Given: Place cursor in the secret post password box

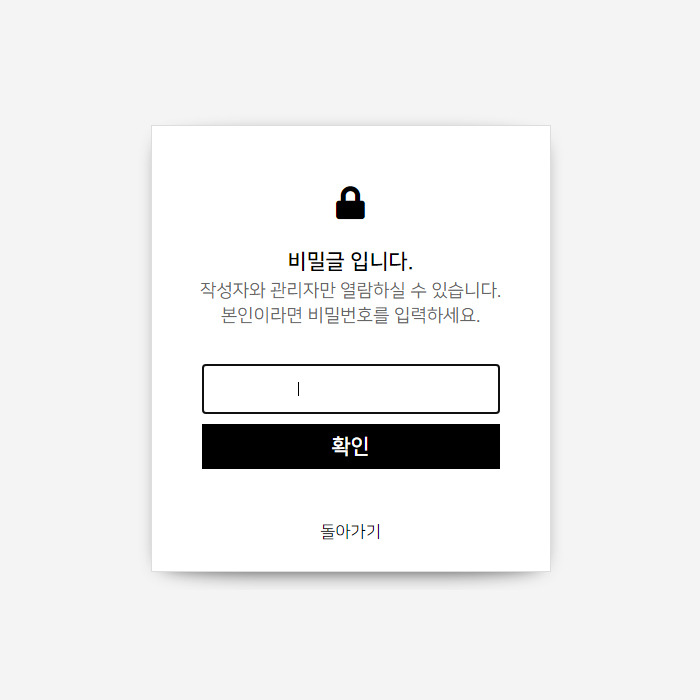Looking at the screenshot, I should (x=351, y=389).
